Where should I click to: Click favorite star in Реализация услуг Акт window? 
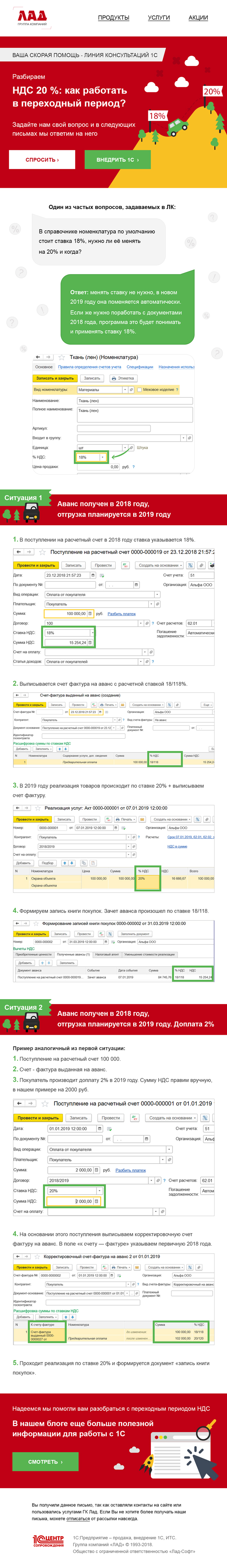pos(38,808)
